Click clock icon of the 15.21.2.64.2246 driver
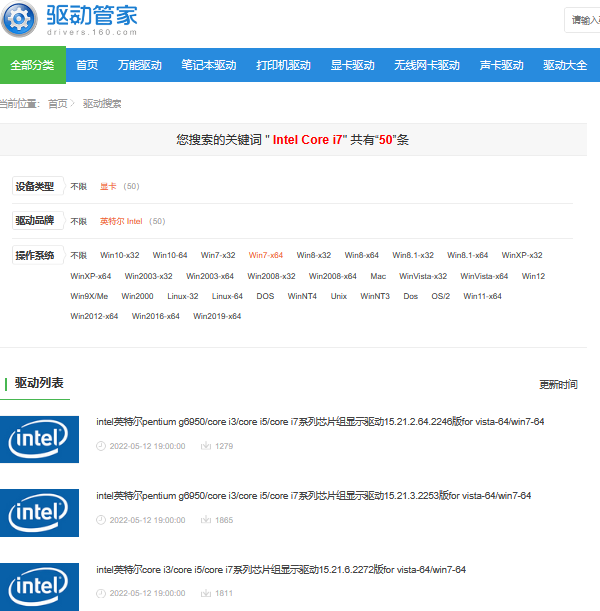Viewport: 600px width, 611px height. pyautogui.click(x=101, y=446)
